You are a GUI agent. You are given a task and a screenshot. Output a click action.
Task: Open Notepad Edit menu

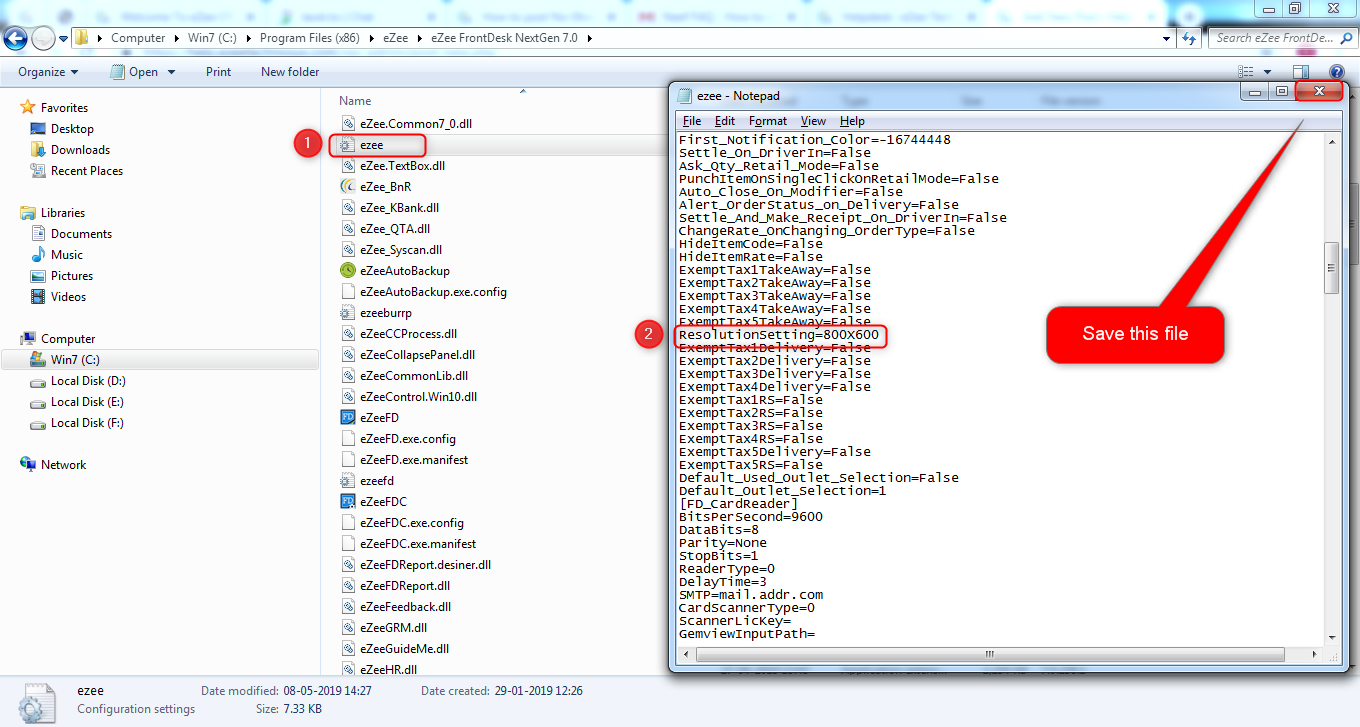(724, 121)
